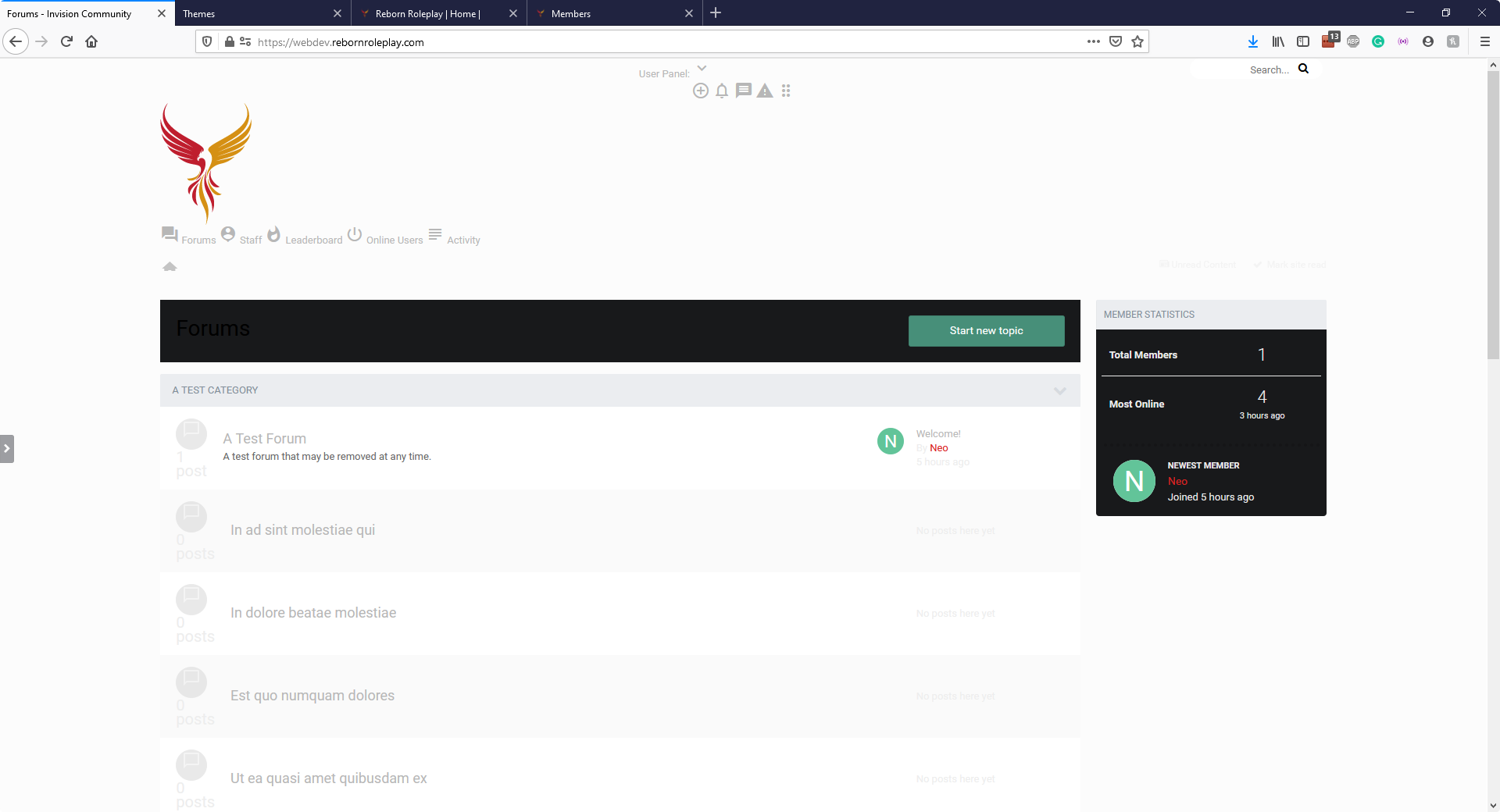Click the home breadcrumb icon

(x=170, y=266)
